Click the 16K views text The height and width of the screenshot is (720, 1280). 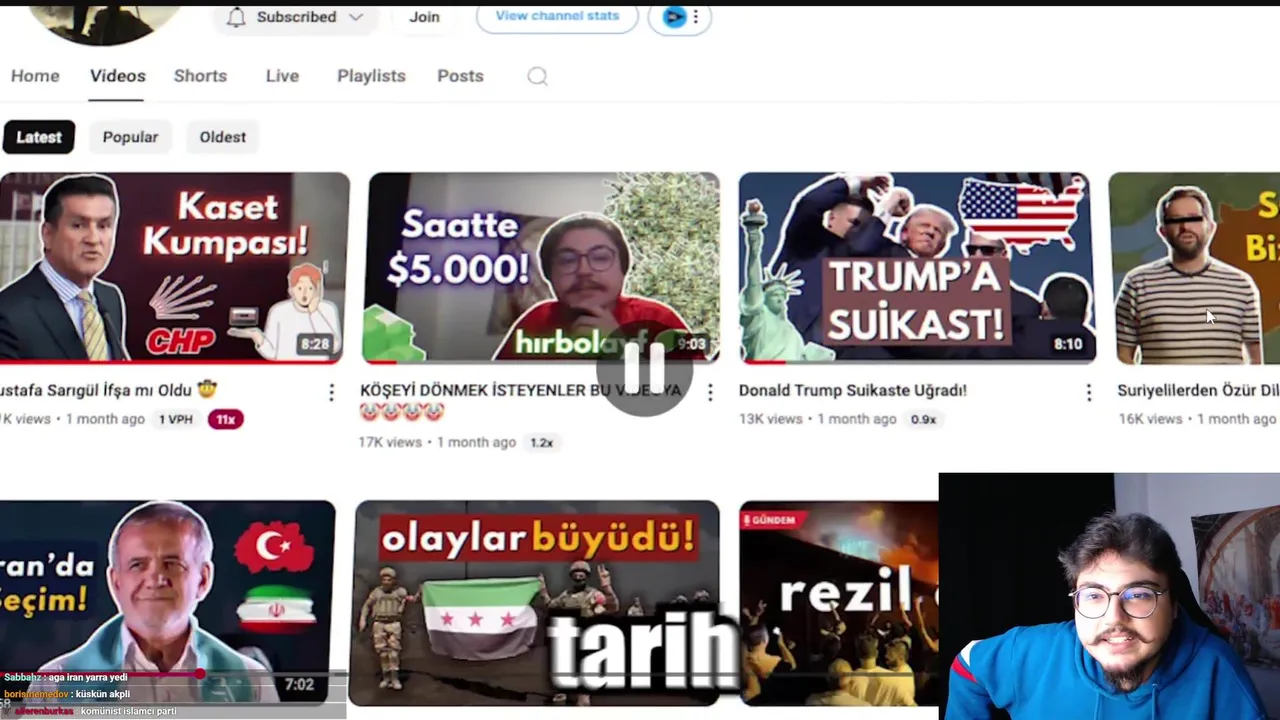(1150, 419)
